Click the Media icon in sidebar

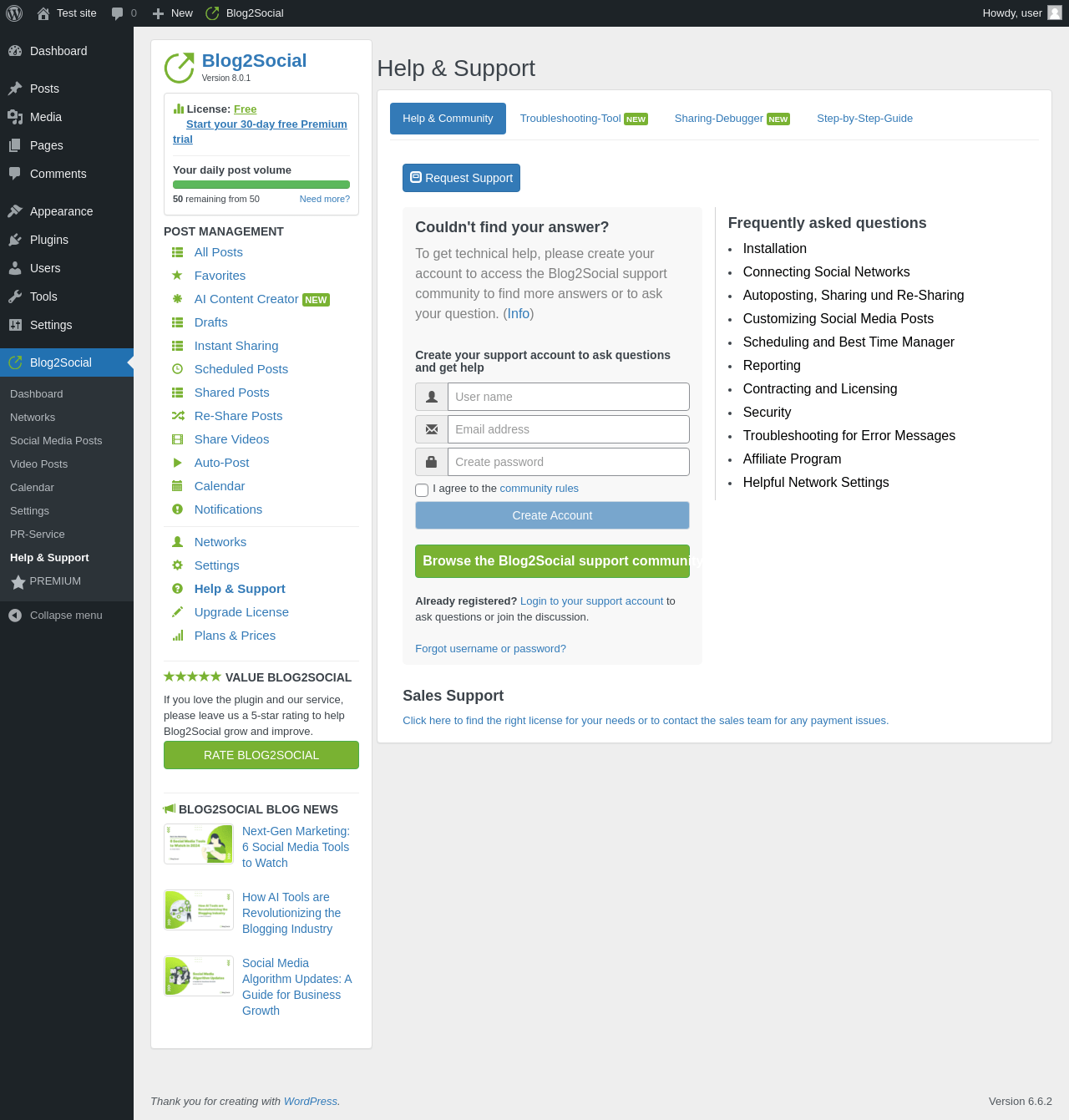(x=15, y=117)
